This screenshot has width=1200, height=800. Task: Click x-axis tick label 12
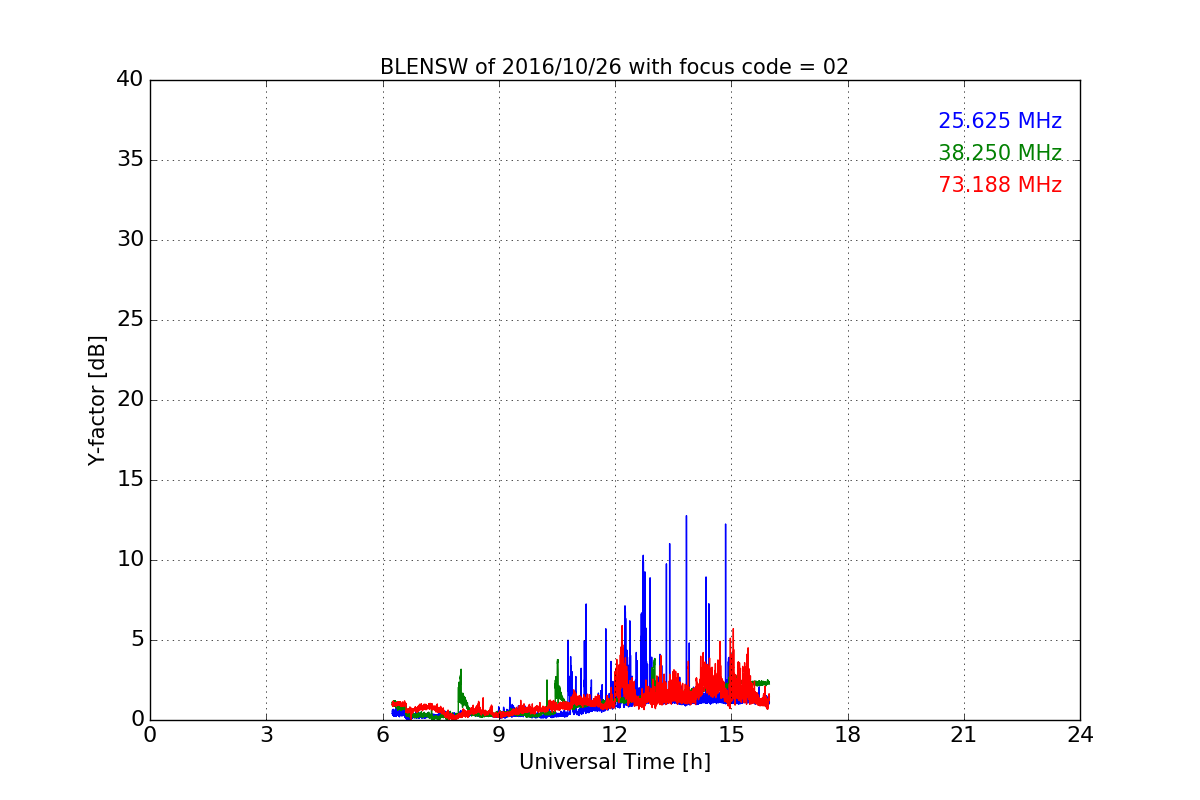(x=615, y=735)
